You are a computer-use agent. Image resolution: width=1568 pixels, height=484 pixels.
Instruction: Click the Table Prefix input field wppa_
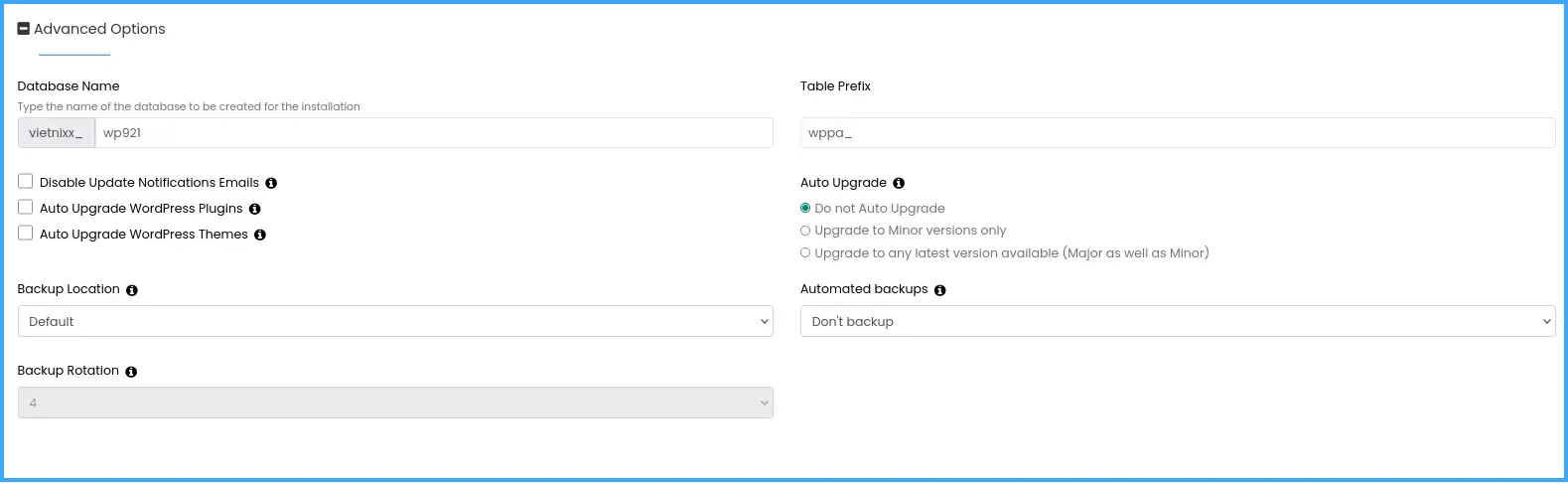(x=1178, y=133)
